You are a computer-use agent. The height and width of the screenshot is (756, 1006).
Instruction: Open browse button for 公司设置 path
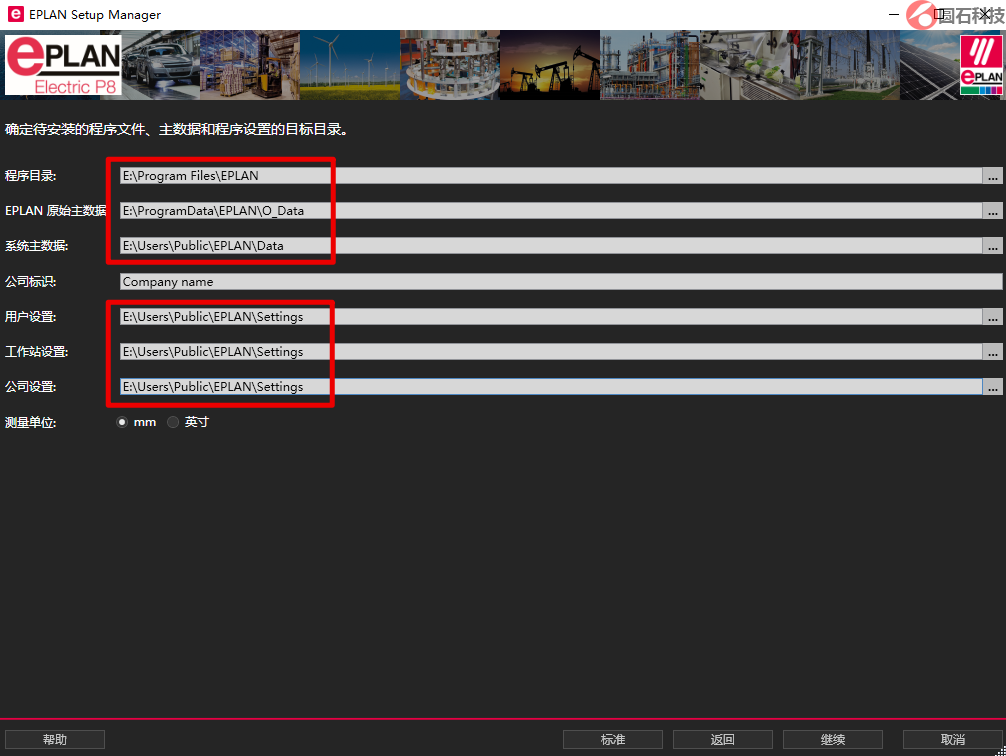click(993, 387)
